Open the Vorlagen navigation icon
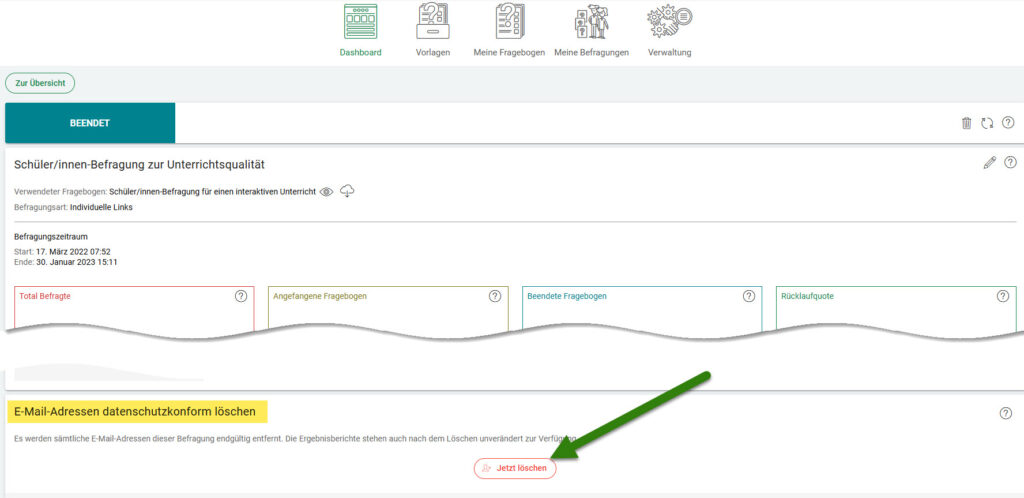The image size is (1024, 498). 433,22
